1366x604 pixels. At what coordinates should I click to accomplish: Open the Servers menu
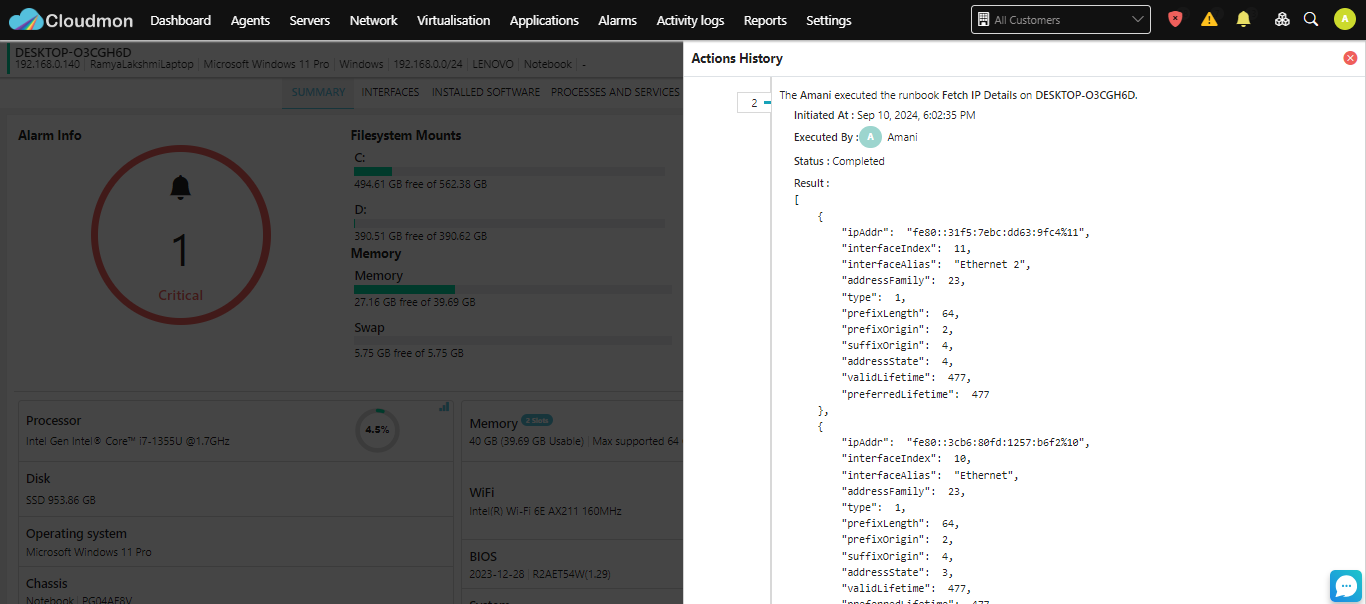[310, 20]
